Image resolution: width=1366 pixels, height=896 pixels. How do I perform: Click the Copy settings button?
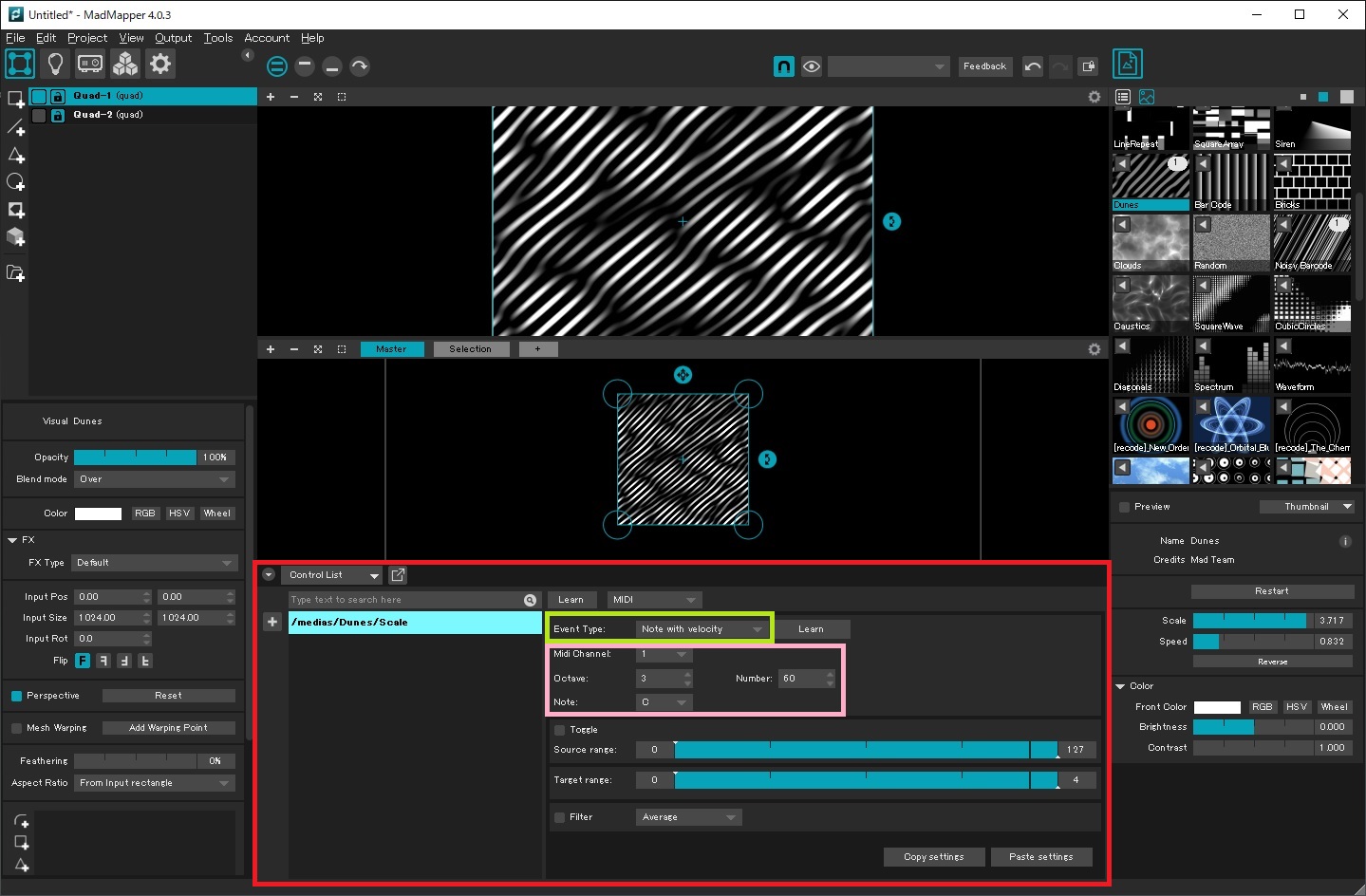click(933, 857)
